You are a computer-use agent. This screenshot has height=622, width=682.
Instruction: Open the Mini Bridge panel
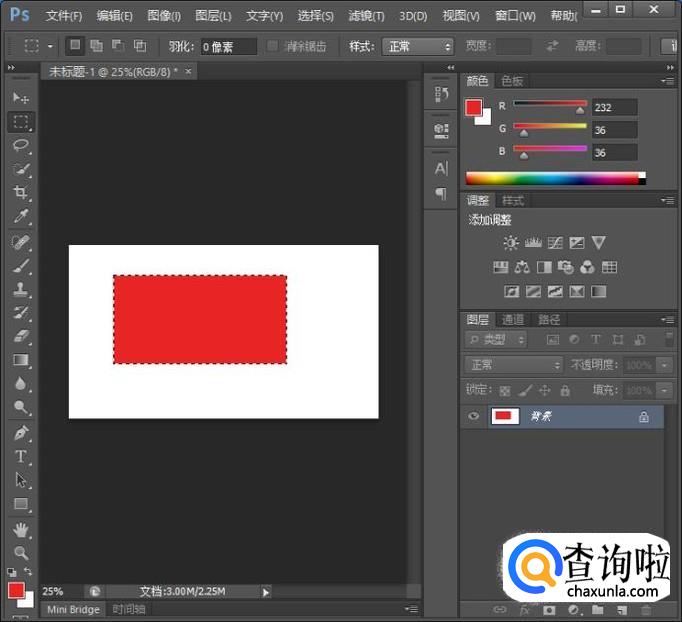(73, 609)
